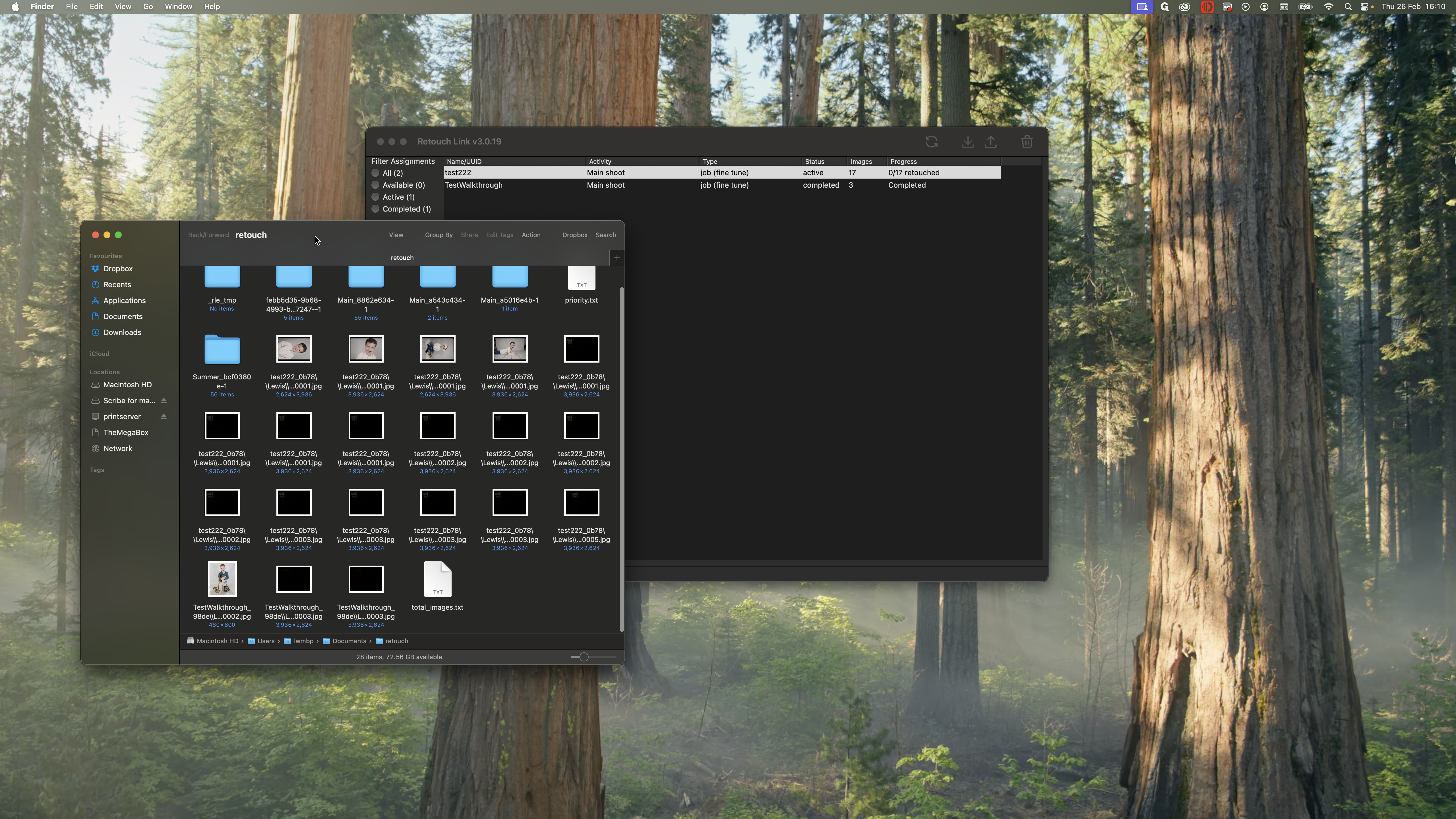Click Documents in the Finder path bar

349,641
